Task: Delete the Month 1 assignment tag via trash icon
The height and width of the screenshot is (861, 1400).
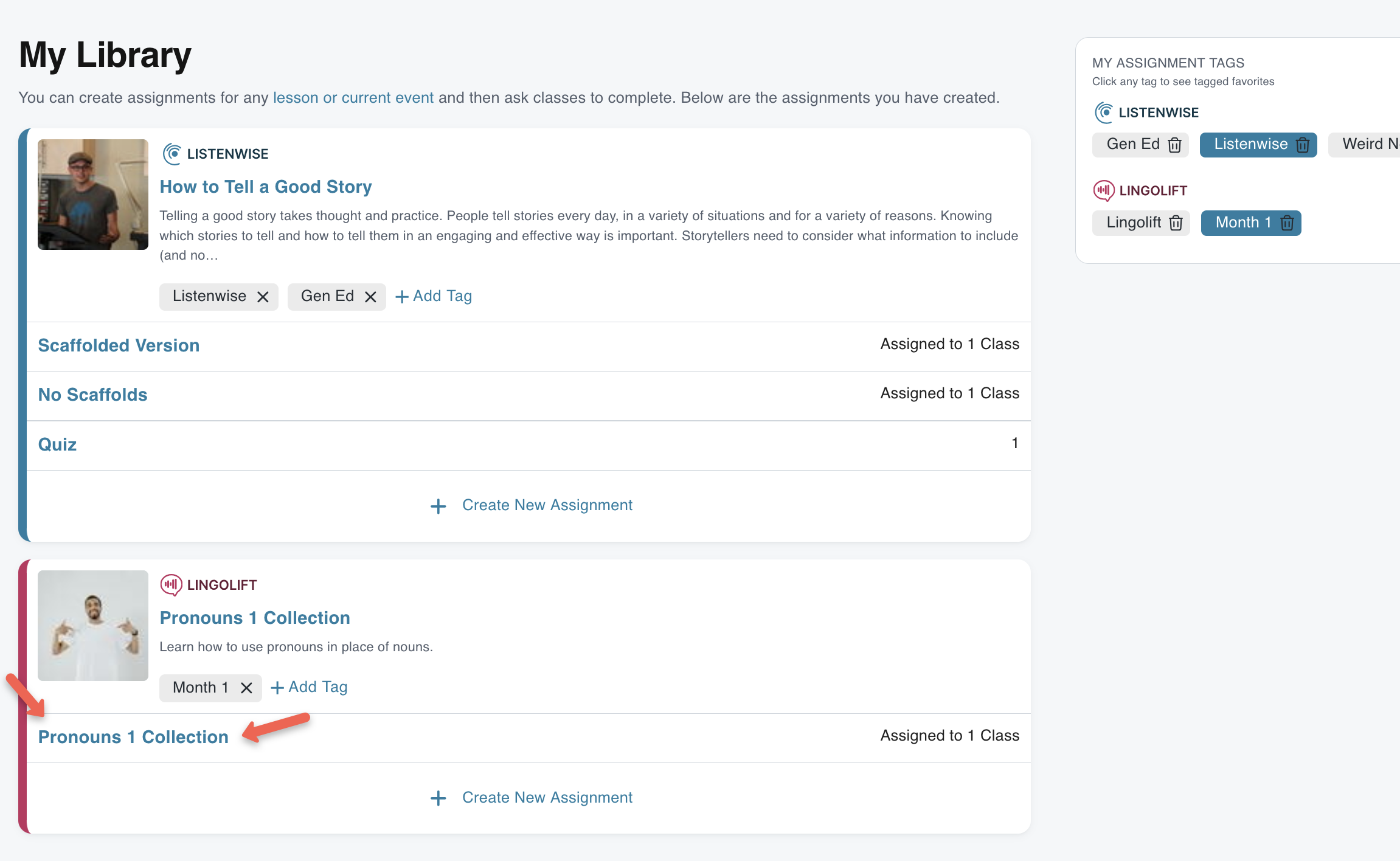Action: point(1286,223)
